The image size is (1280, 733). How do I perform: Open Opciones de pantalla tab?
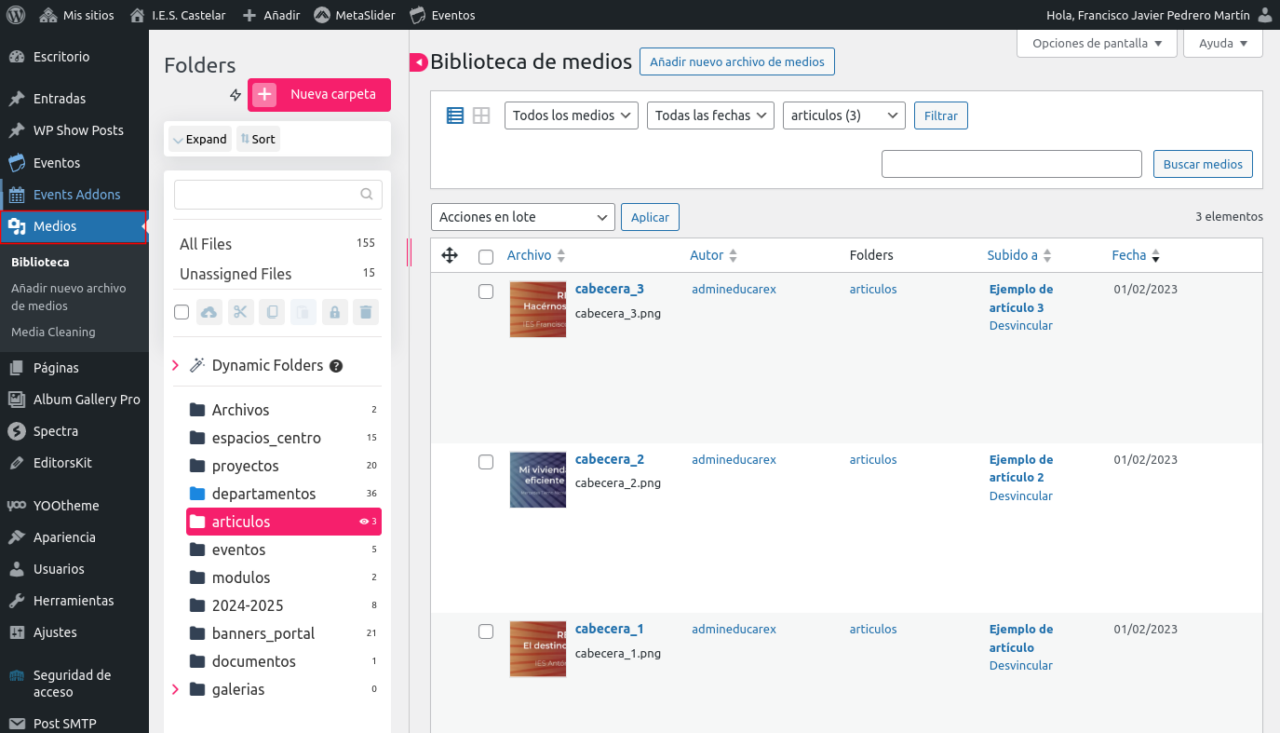[1096, 44]
